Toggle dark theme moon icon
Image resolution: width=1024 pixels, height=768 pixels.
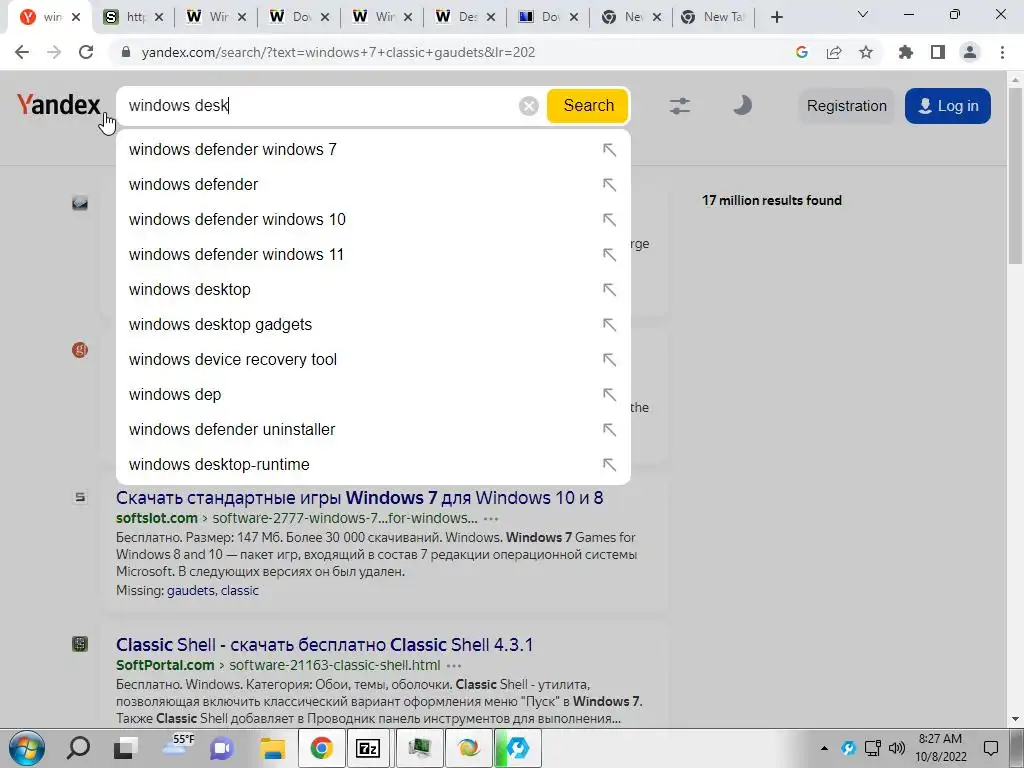pyautogui.click(x=742, y=105)
